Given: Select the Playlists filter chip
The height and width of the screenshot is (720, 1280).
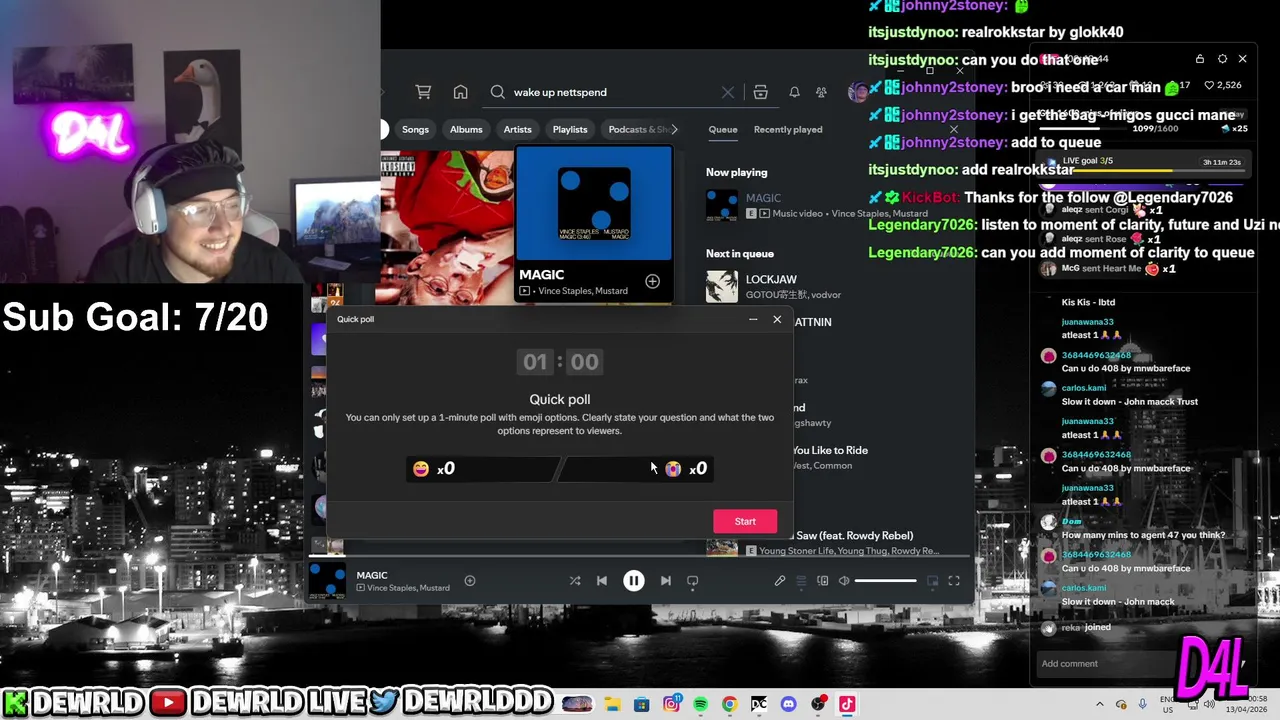Looking at the screenshot, I should (x=570, y=129).
